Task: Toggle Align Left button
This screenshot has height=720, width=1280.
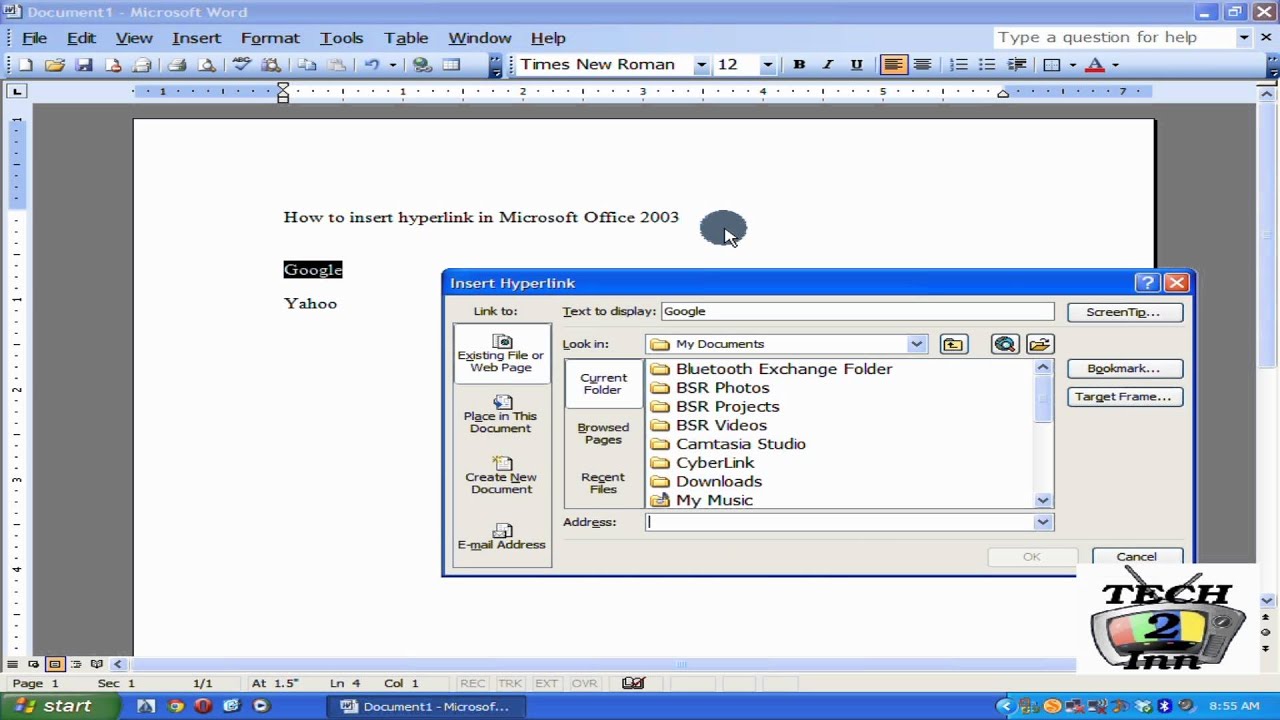Action: click(893, 65)
